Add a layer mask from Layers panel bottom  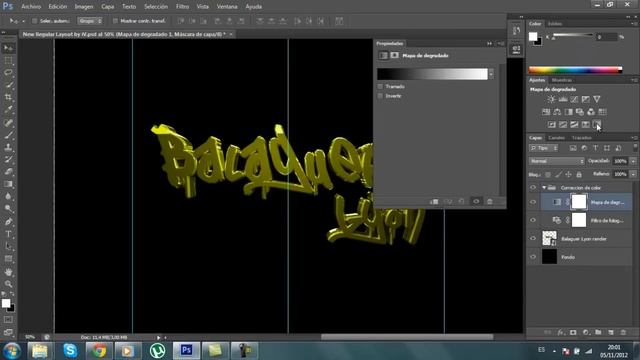pyautogui.click(x=573, y=333)
